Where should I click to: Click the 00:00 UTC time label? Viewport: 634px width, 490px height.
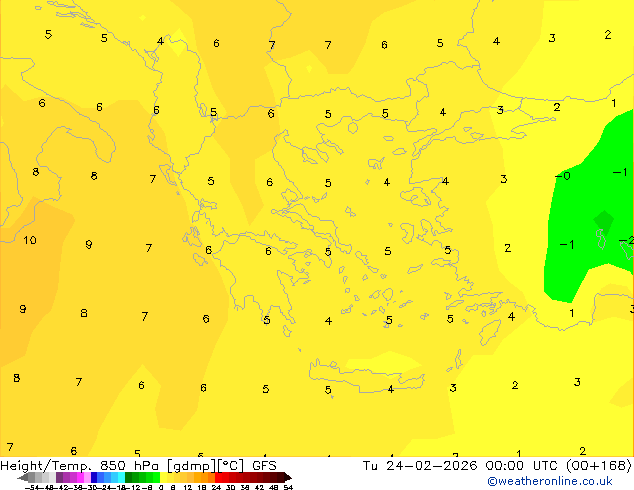coord(521,466)
